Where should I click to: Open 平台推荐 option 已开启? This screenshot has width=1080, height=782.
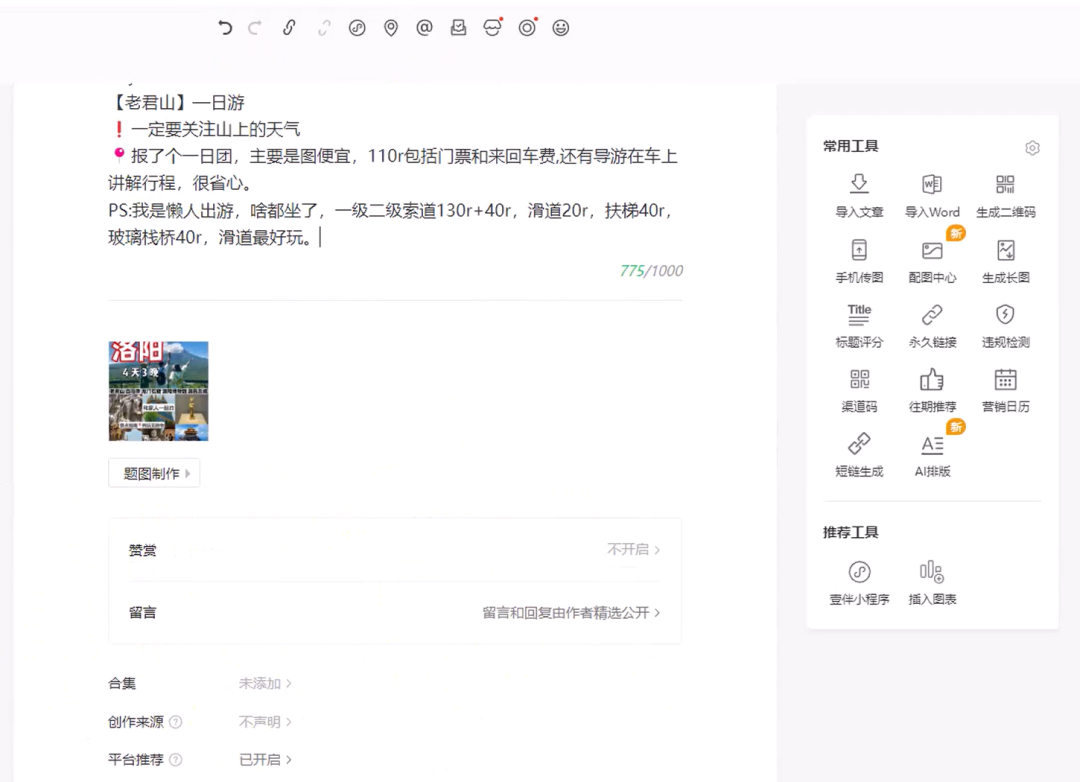265,760
